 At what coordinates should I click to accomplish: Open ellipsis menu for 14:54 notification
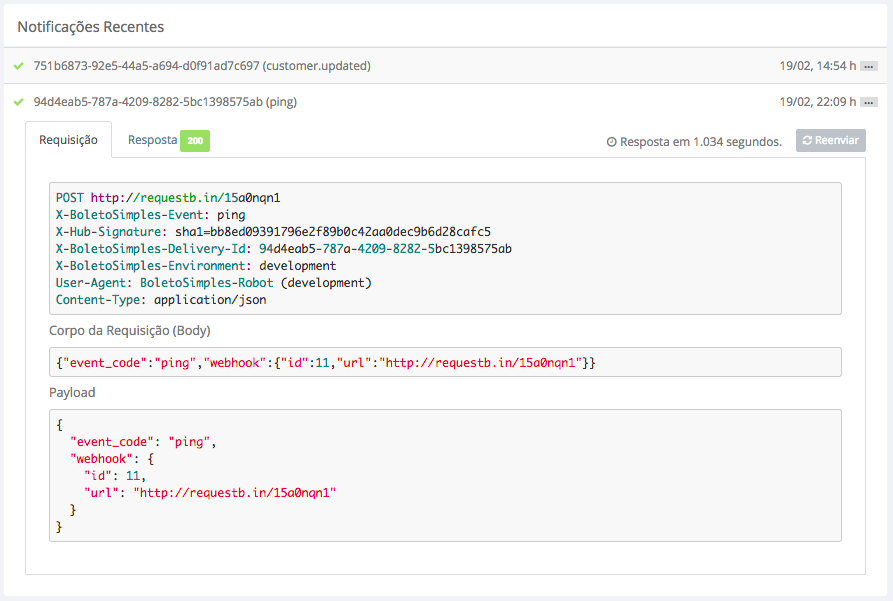tap(869, 67)
